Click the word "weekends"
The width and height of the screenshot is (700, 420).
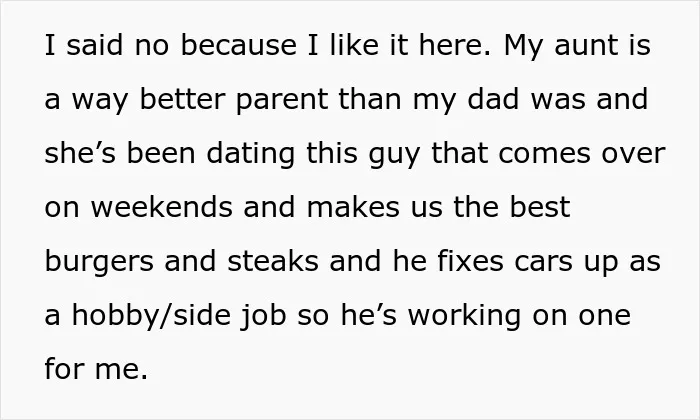(162, 207)
